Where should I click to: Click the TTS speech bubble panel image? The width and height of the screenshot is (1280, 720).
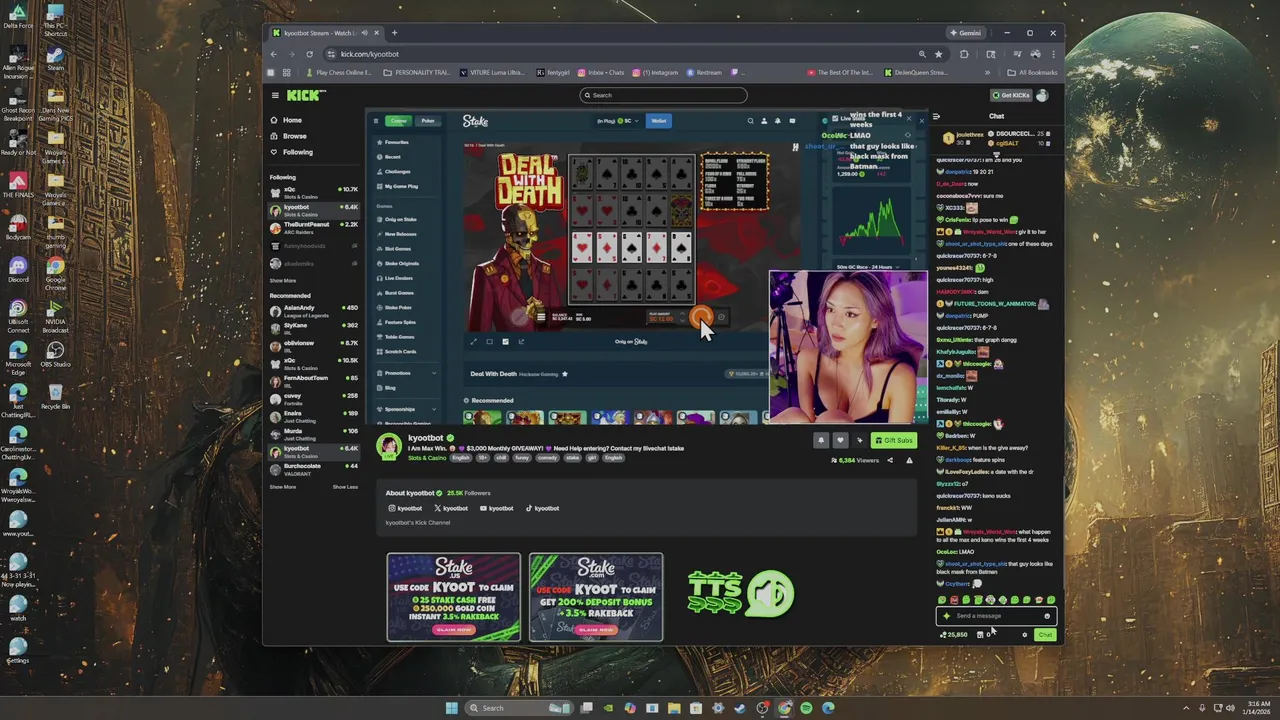pyautogui.click(x=741, y=593)
